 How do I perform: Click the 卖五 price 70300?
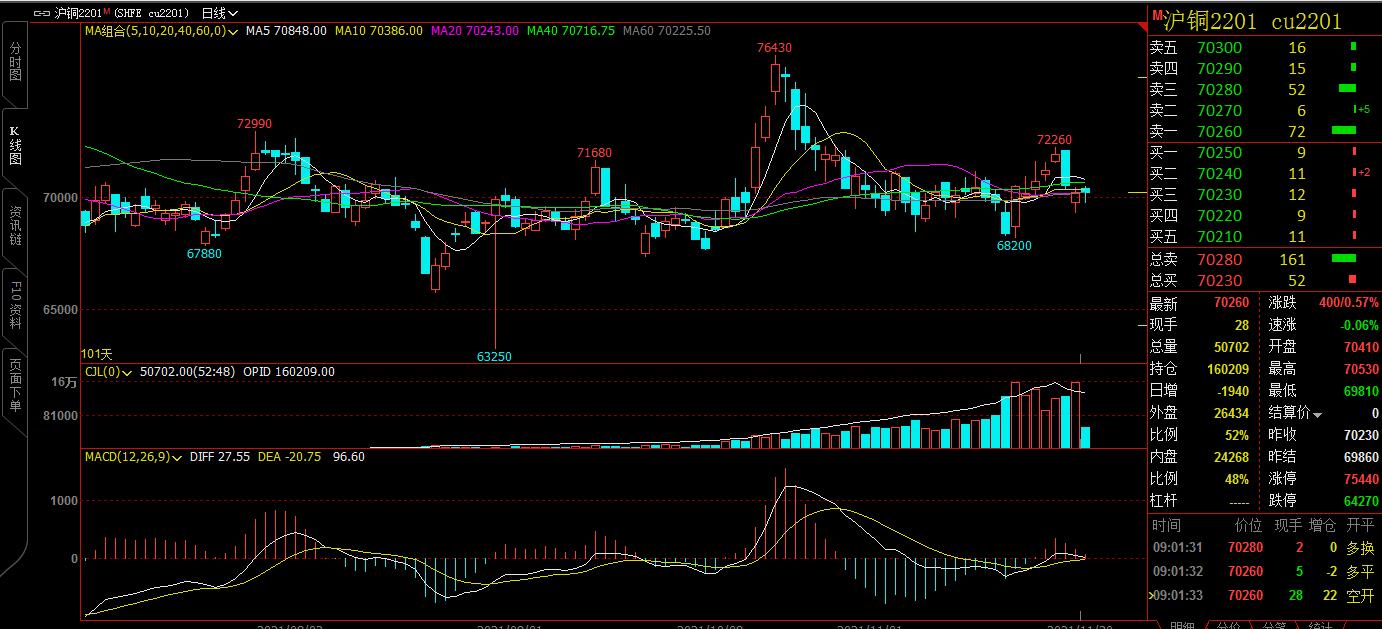[1219, 48]
